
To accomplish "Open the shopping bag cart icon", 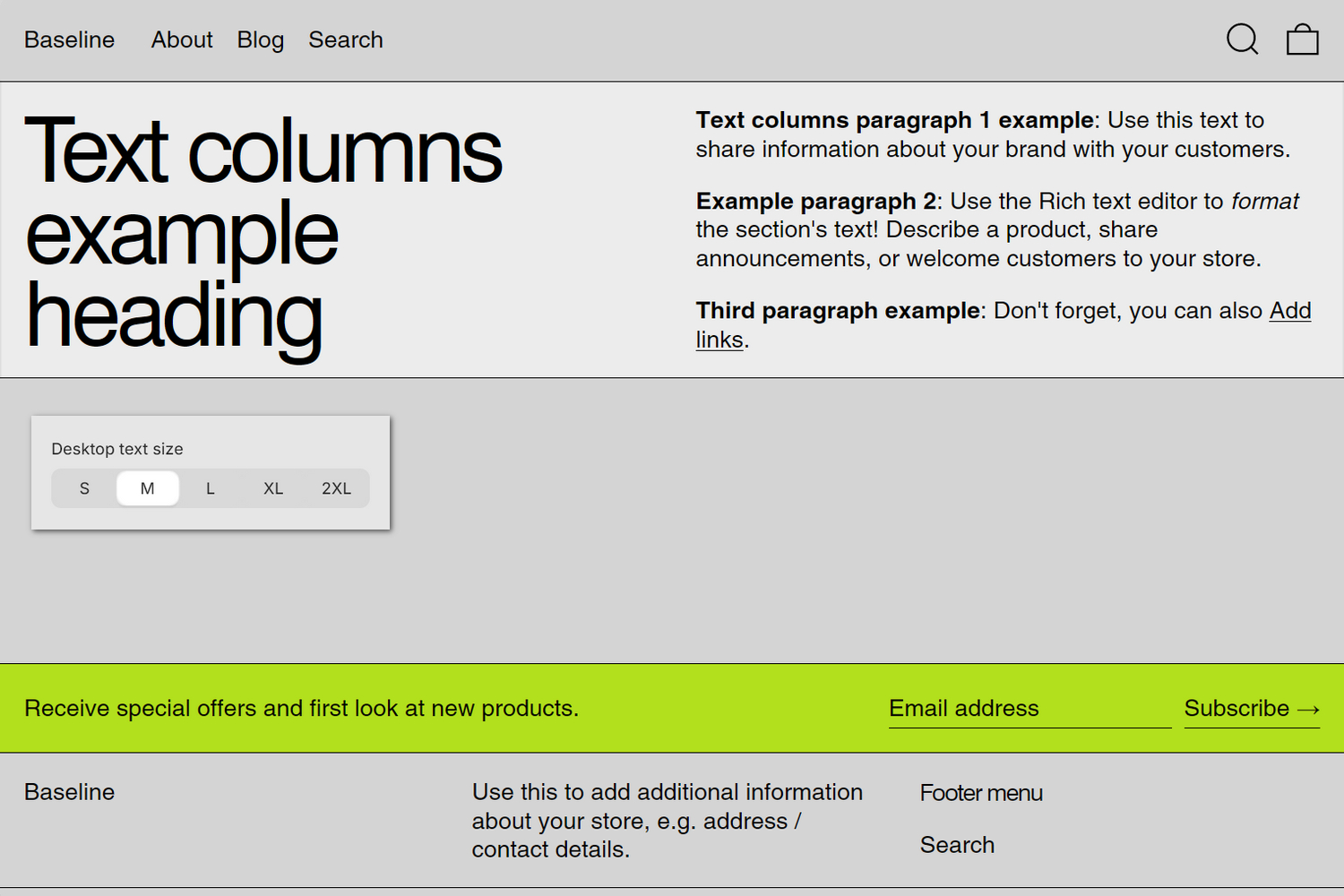I will [x=1301, y=39].
